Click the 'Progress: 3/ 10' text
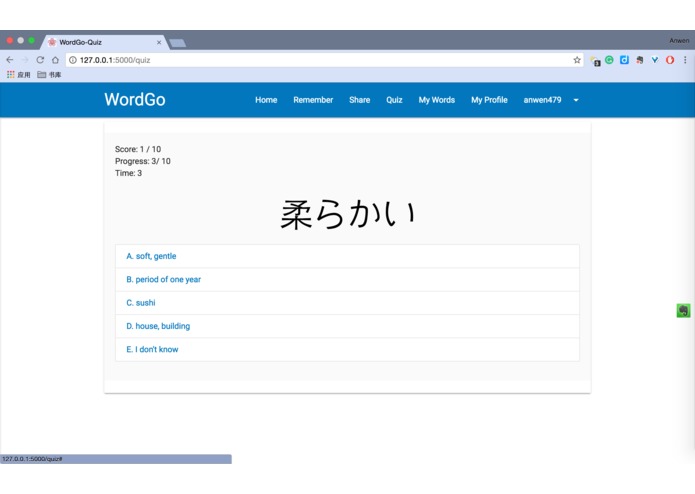The image size is (695, 494). pyautogui.click(x=143, y=161)
